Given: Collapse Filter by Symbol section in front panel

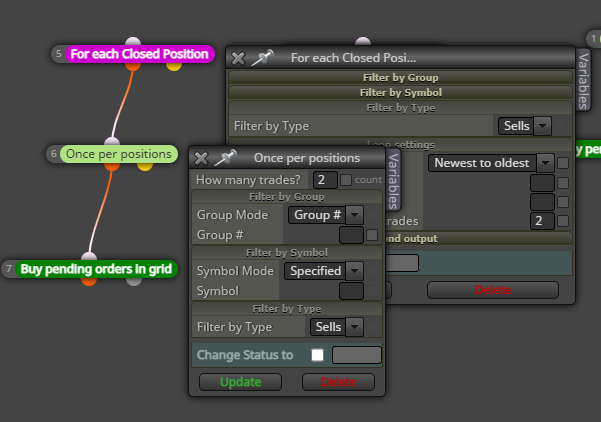Looking at the screenshot, I should pos(287,253).
